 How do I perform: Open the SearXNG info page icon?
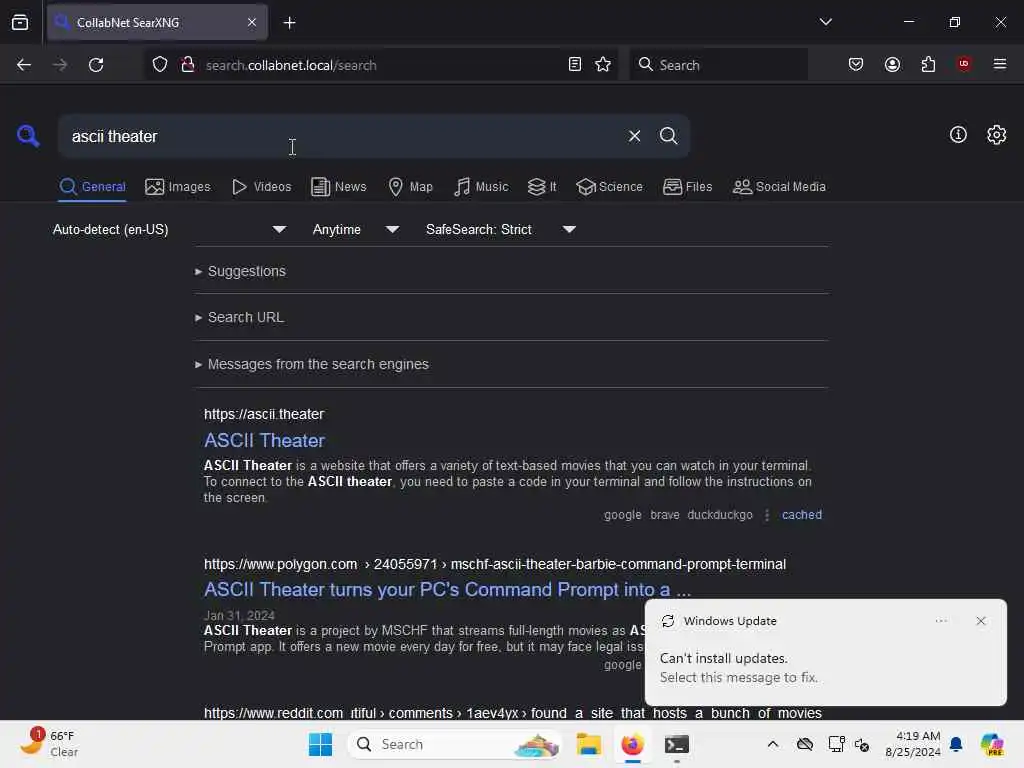[958, 135]
